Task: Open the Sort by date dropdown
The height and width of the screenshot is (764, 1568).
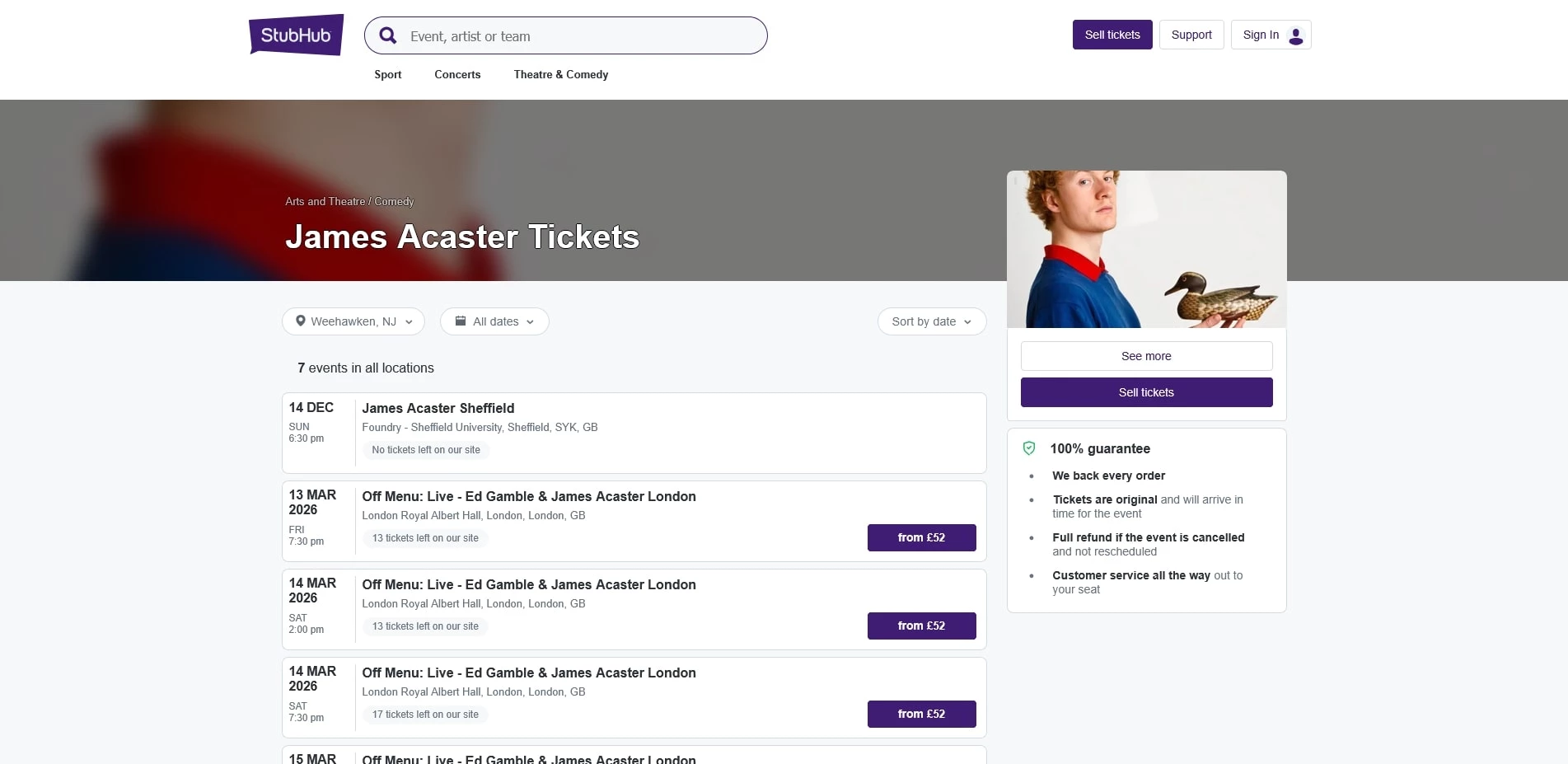Action: 931,321
